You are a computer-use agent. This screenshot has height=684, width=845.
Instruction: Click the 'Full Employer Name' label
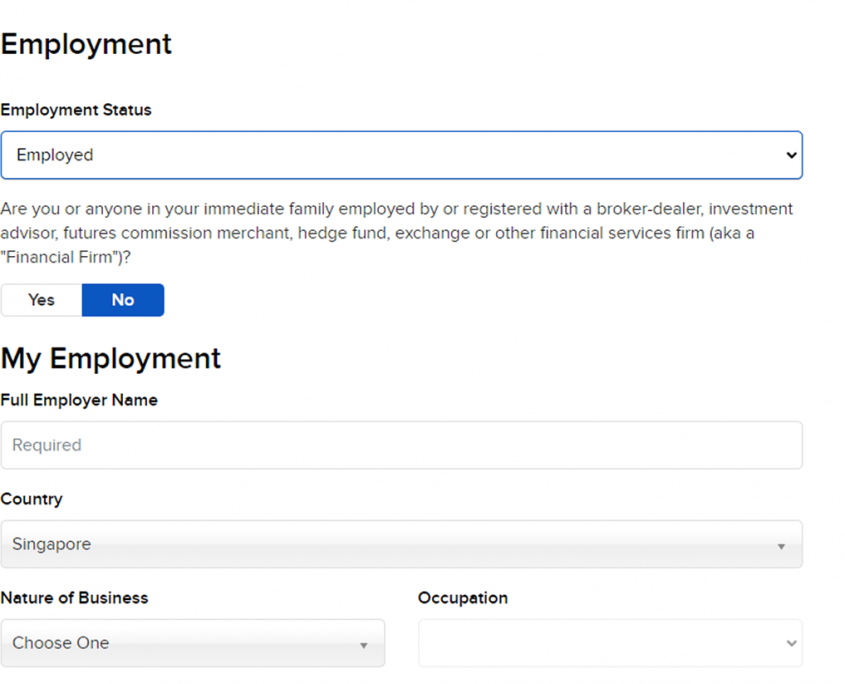click(79, 400)
